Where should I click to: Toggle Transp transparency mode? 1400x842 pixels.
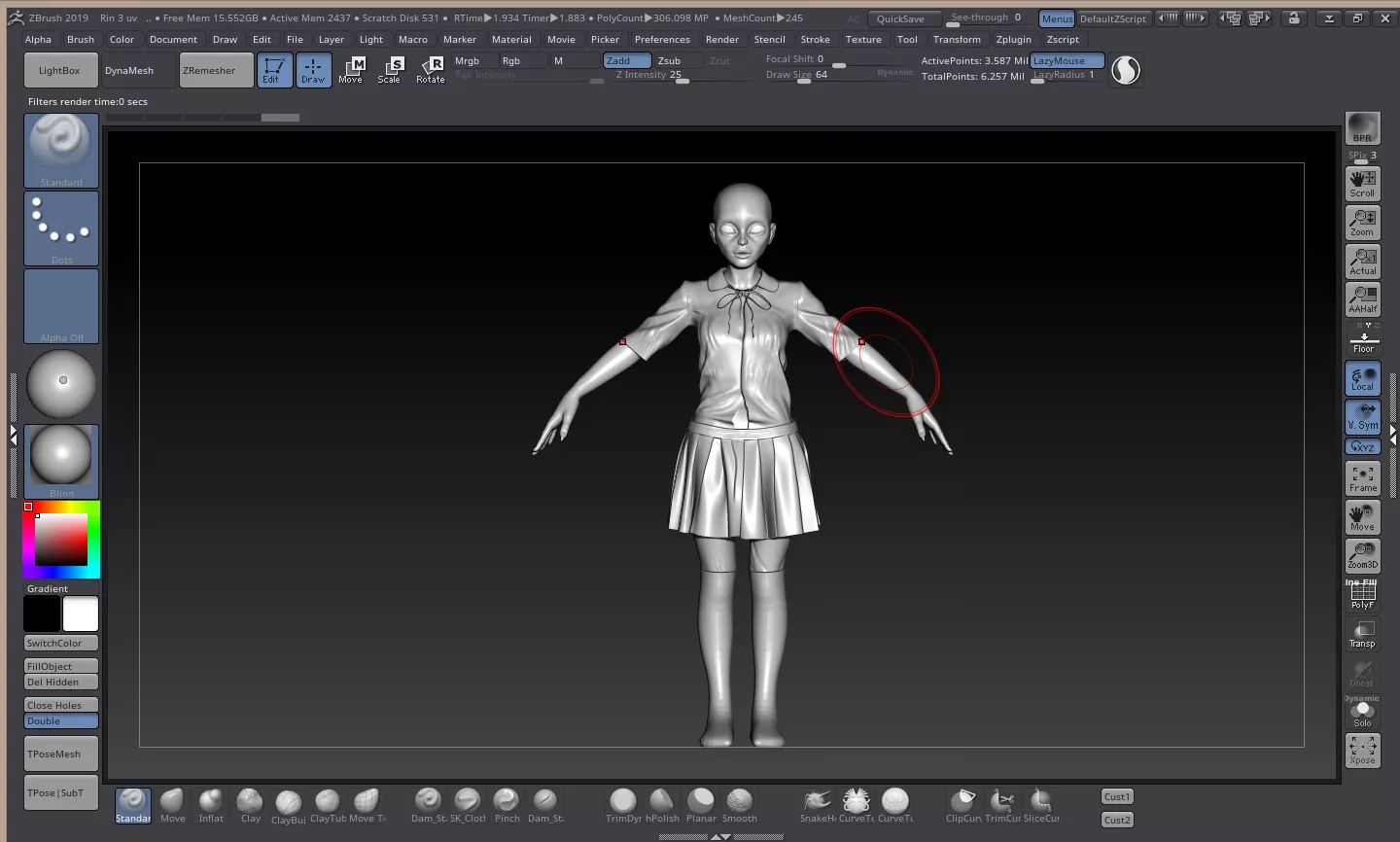(1362, 634)
